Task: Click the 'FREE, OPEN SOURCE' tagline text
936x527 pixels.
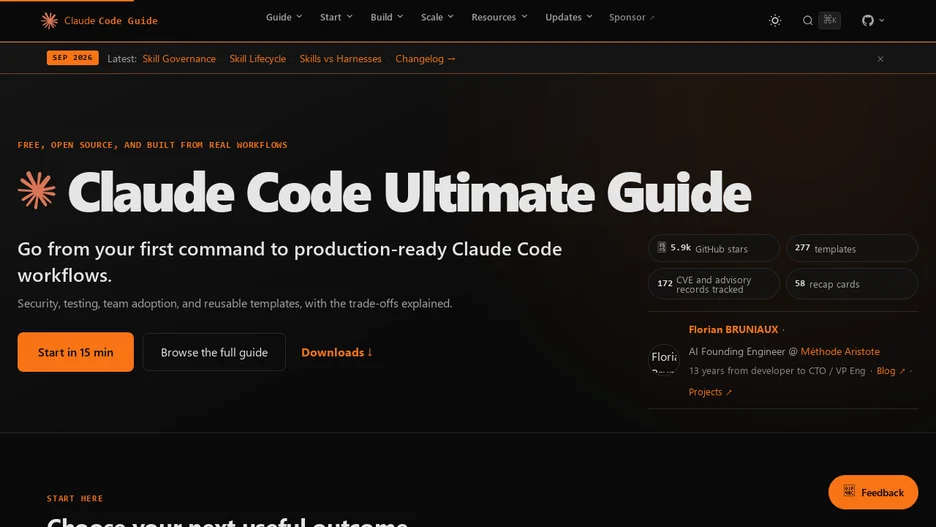Action: (152, 145)
